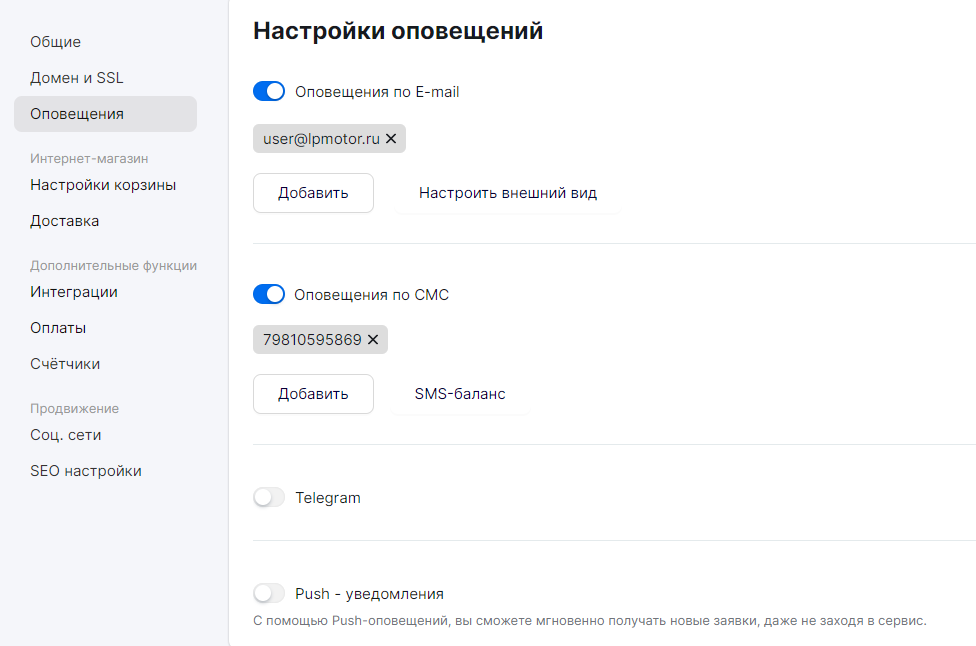Open the Оплаты section
The image size is (976, 646).
coord(58,328)
